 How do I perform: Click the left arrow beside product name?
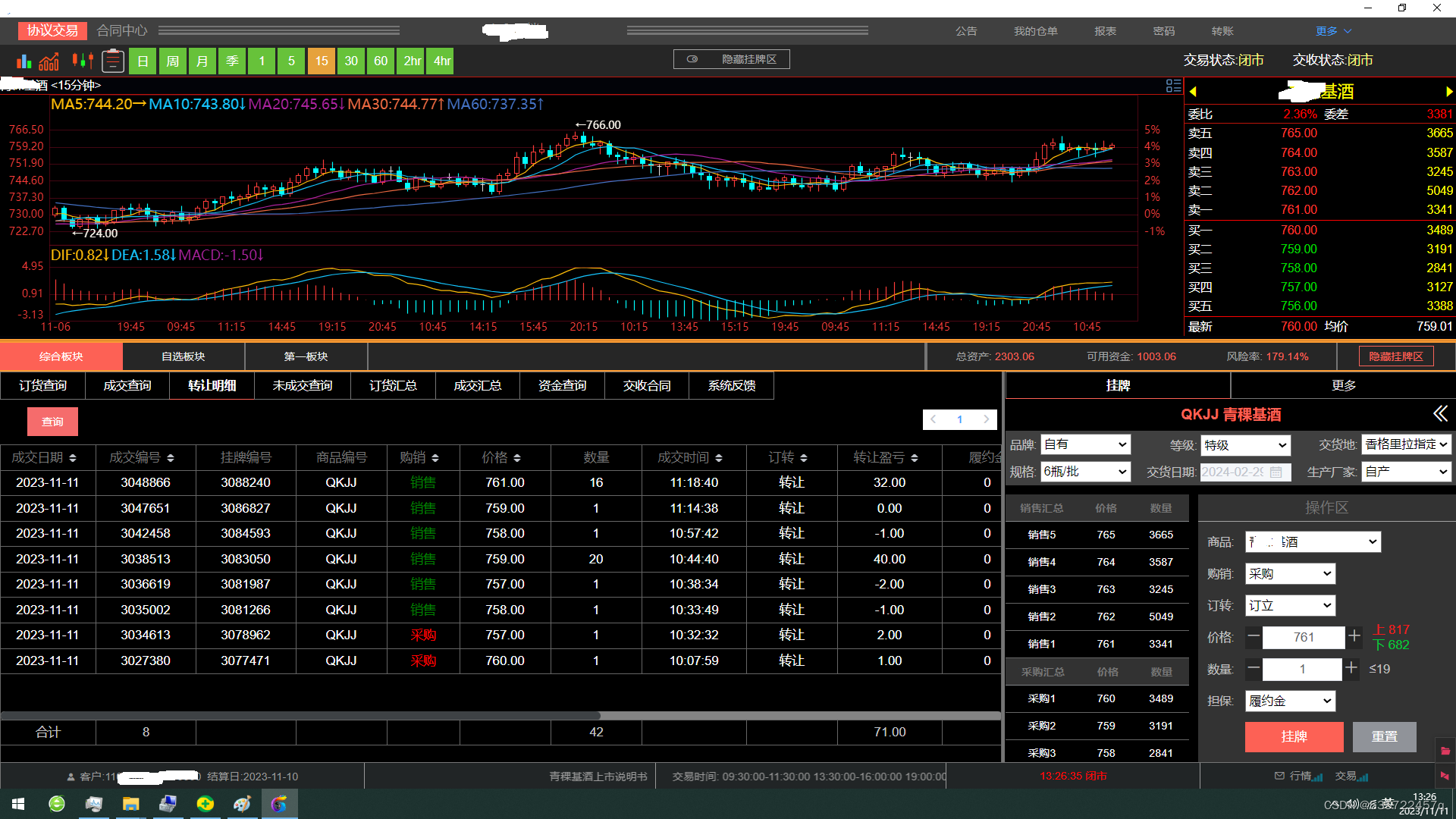click(x=1193, y=92)
